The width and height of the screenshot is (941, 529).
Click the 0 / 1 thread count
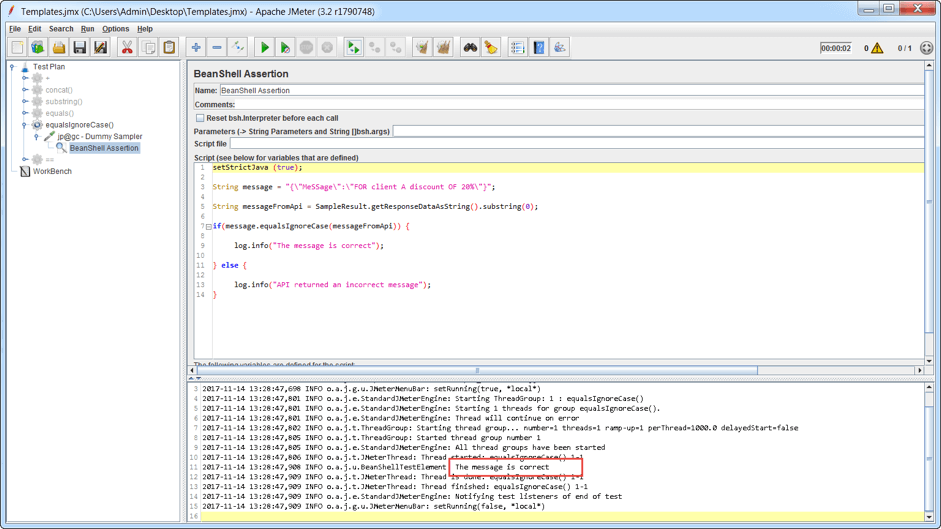pyautogui.click(x=904, y=48)
